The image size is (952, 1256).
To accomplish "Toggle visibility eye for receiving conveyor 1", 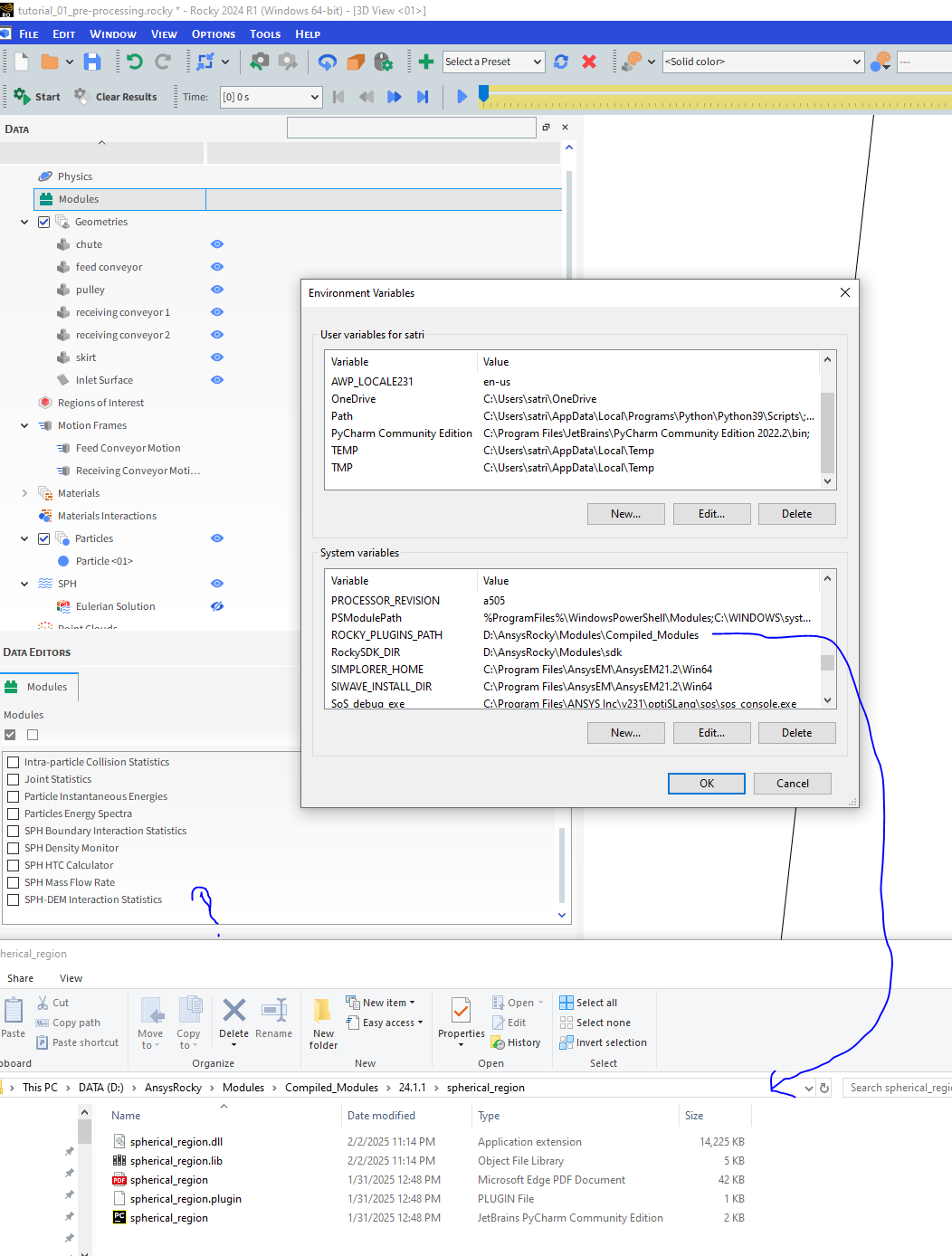I will tap(217, 312).
